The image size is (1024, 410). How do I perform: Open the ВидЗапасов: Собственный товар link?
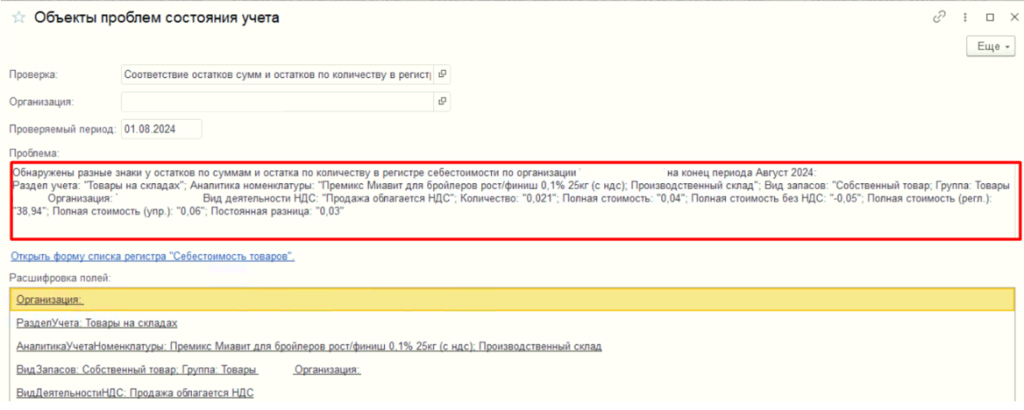coord(137,370)
